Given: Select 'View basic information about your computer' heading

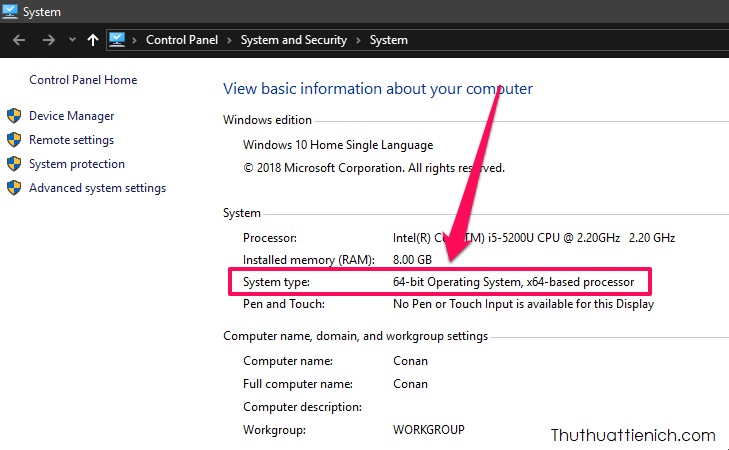Looking at the screenshot, I should pyautogui.click(x=378, y=89).
